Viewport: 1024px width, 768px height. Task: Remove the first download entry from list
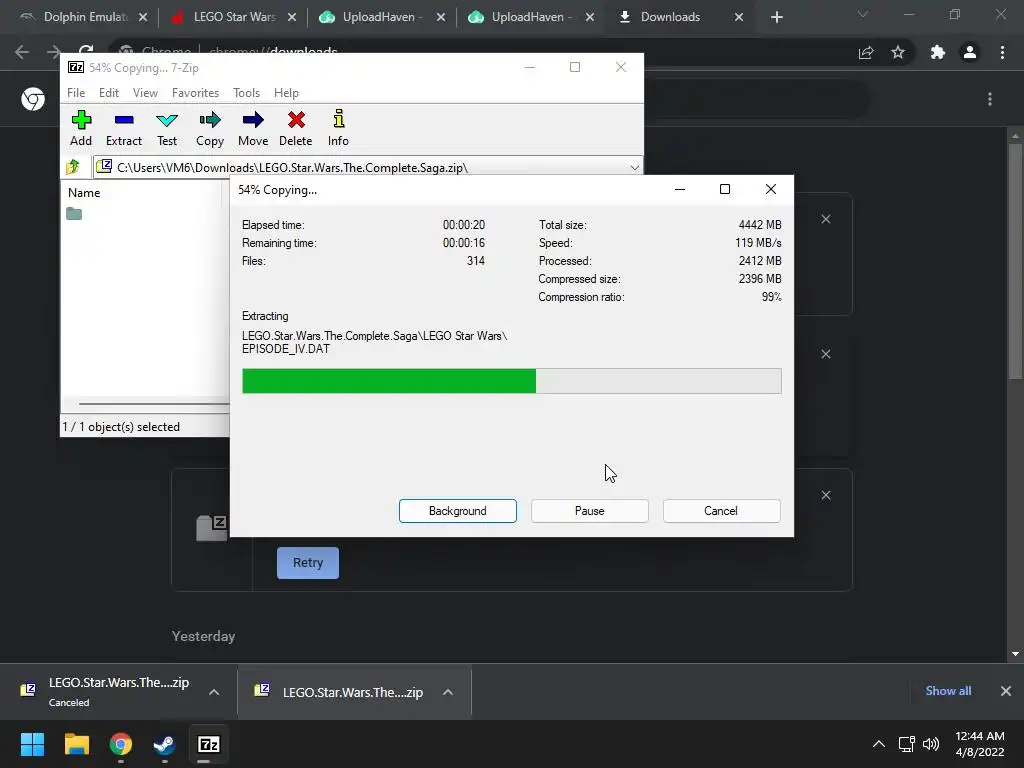tap(826, 219)
